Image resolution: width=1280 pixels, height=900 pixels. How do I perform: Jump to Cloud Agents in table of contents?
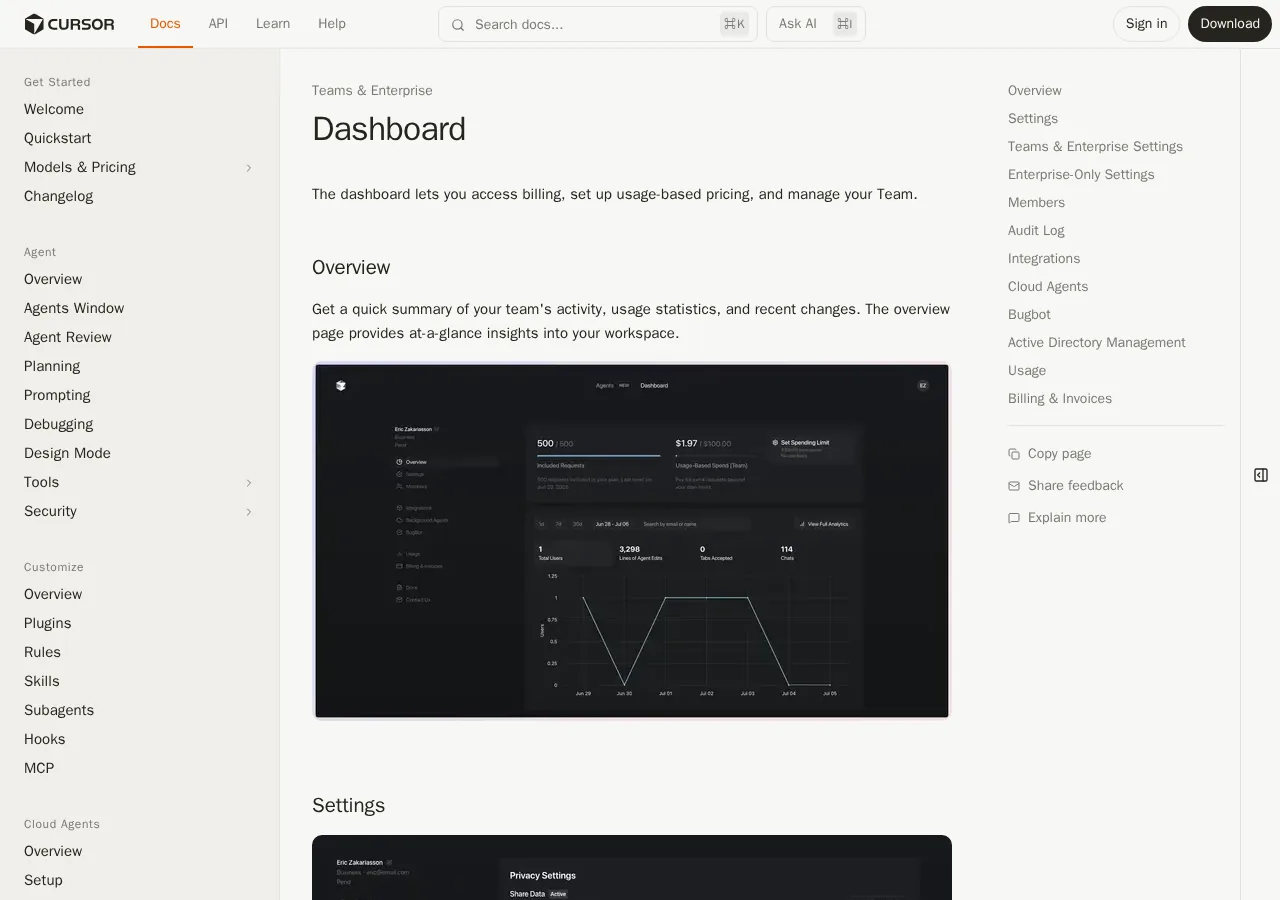pyautogui.click(x=1048, y=287)
